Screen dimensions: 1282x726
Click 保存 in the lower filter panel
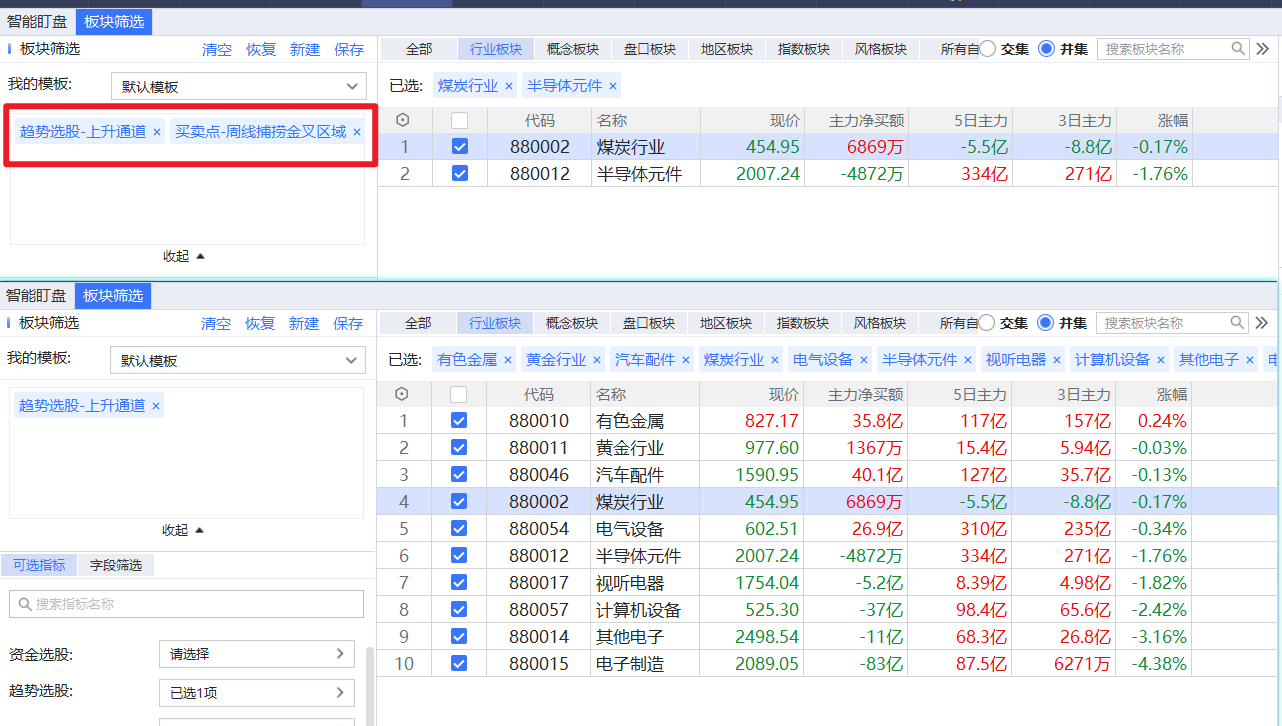(x=348, y=323)
